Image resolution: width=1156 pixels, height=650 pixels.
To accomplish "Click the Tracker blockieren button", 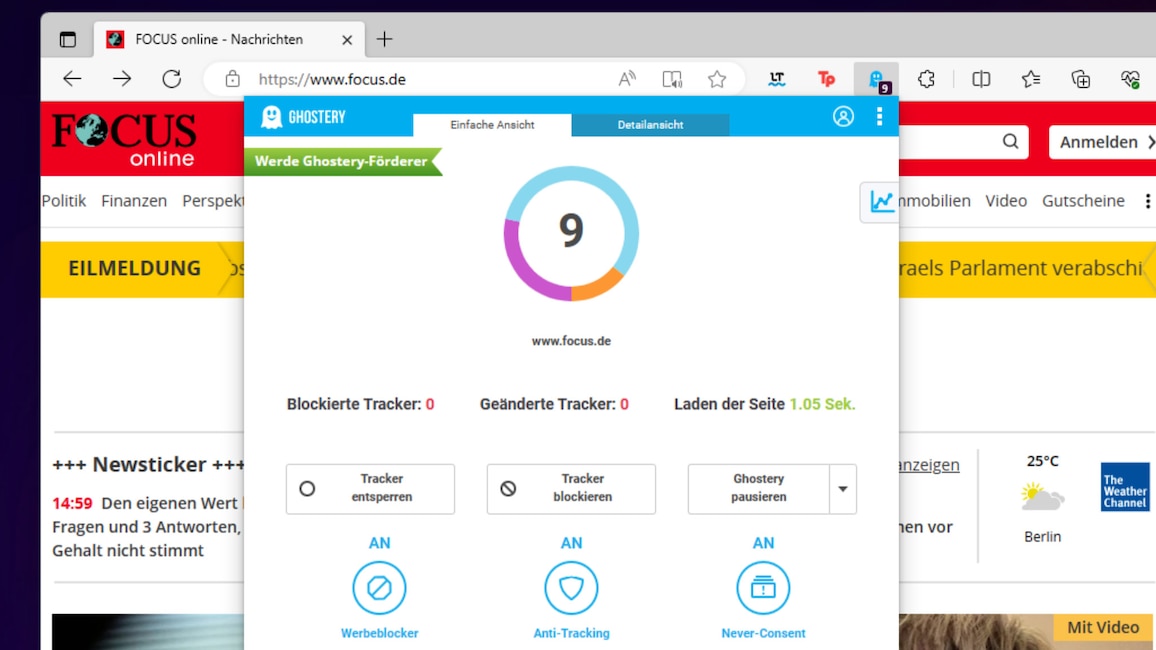I will (571, 489).
